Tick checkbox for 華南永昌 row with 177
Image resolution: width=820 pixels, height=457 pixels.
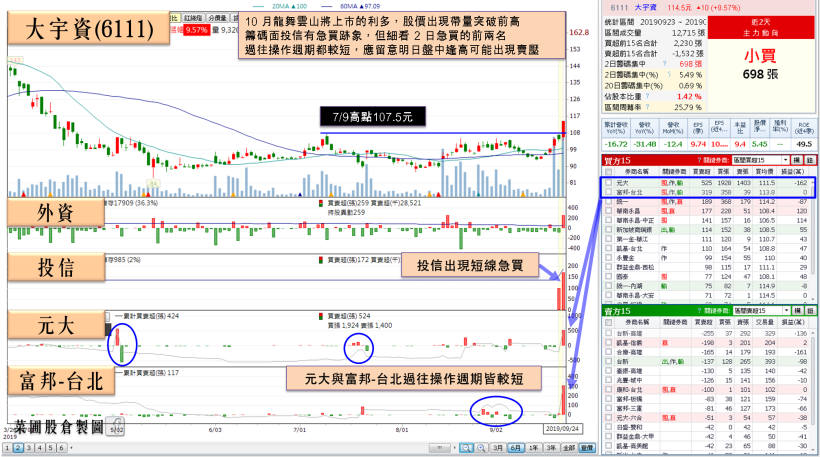(x=608, y=211)
